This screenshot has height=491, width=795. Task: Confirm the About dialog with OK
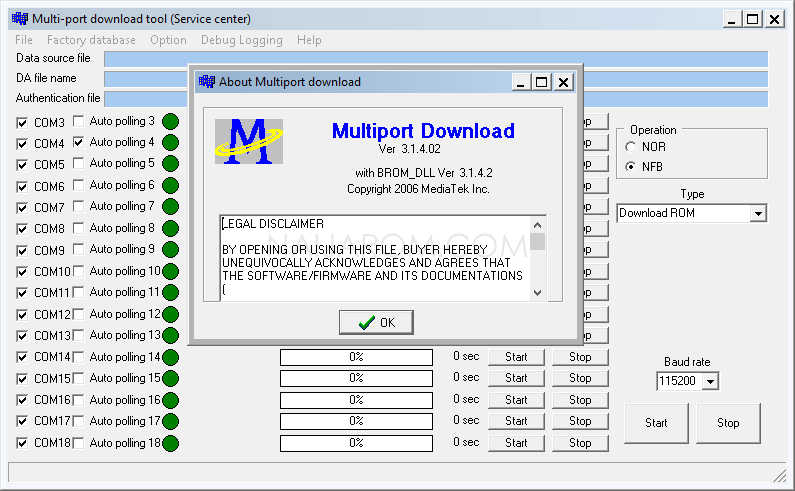click(x=376, y=323)
